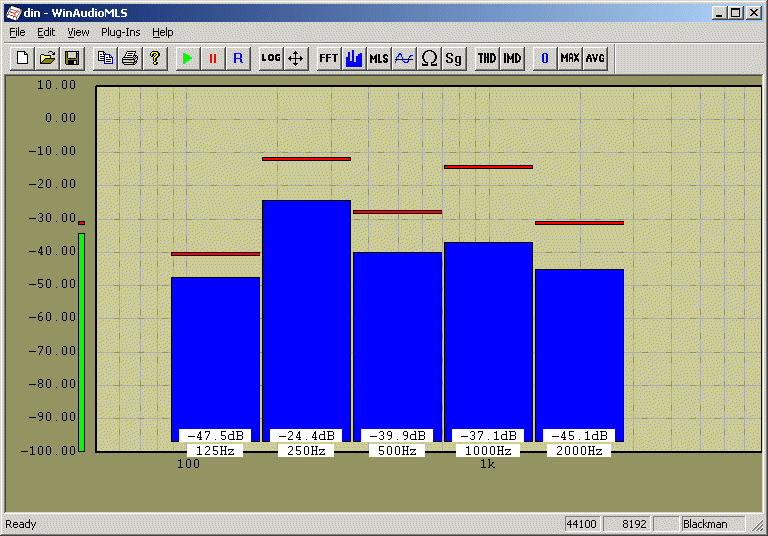Open the Plug-Ins menu
768x536 pixels.
click(120, 32)
